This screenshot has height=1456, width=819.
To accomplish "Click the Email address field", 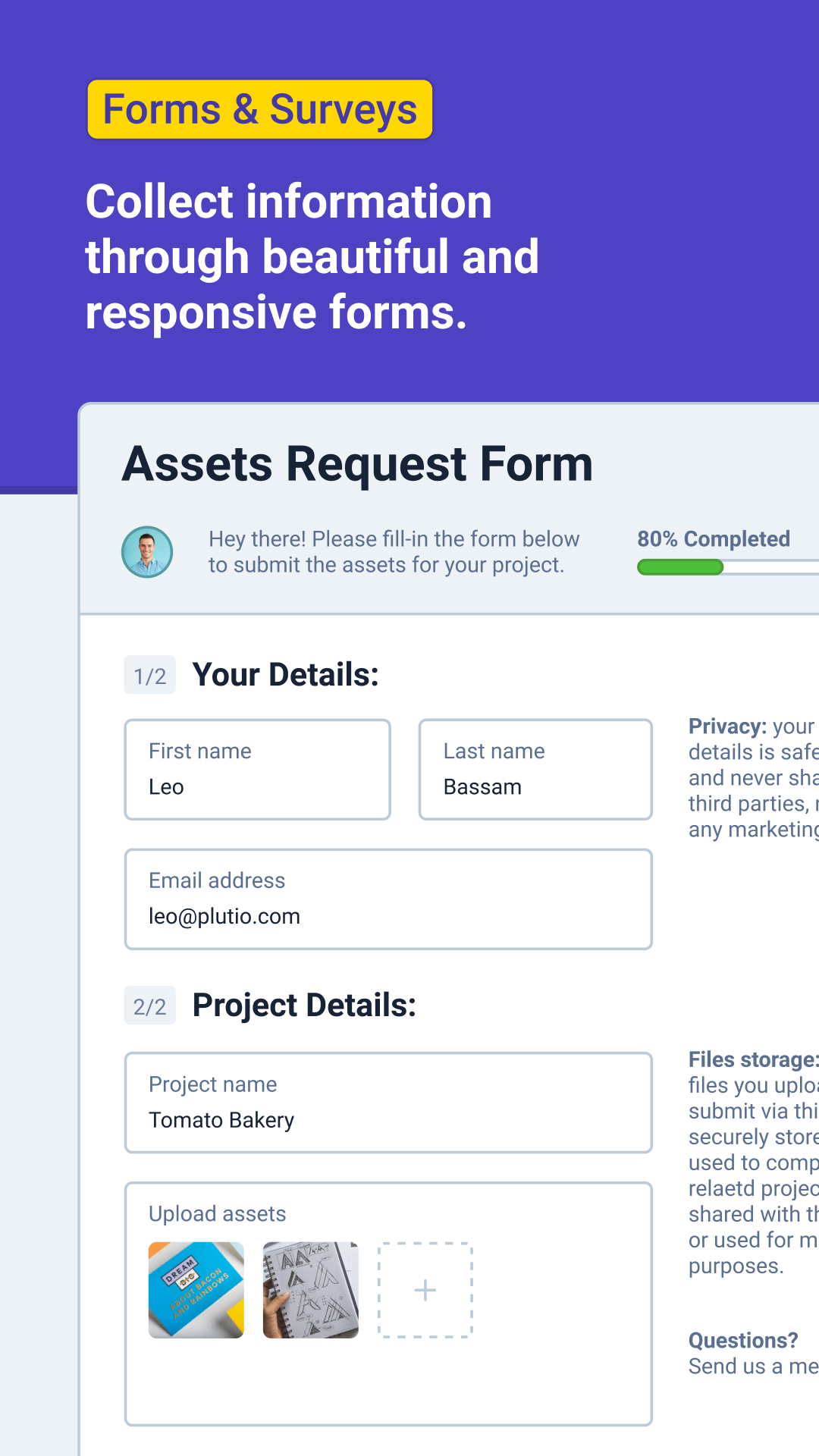I will (388, 899).
